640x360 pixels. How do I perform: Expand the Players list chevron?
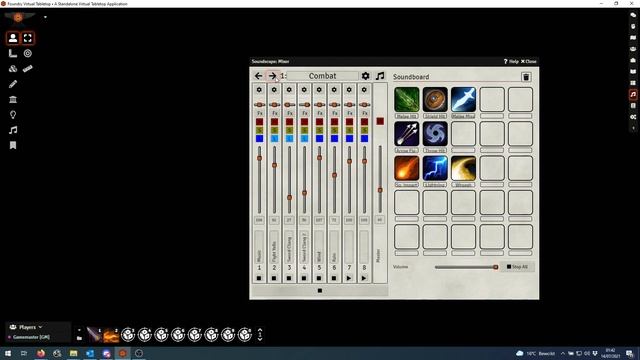[x=40, y=327]
